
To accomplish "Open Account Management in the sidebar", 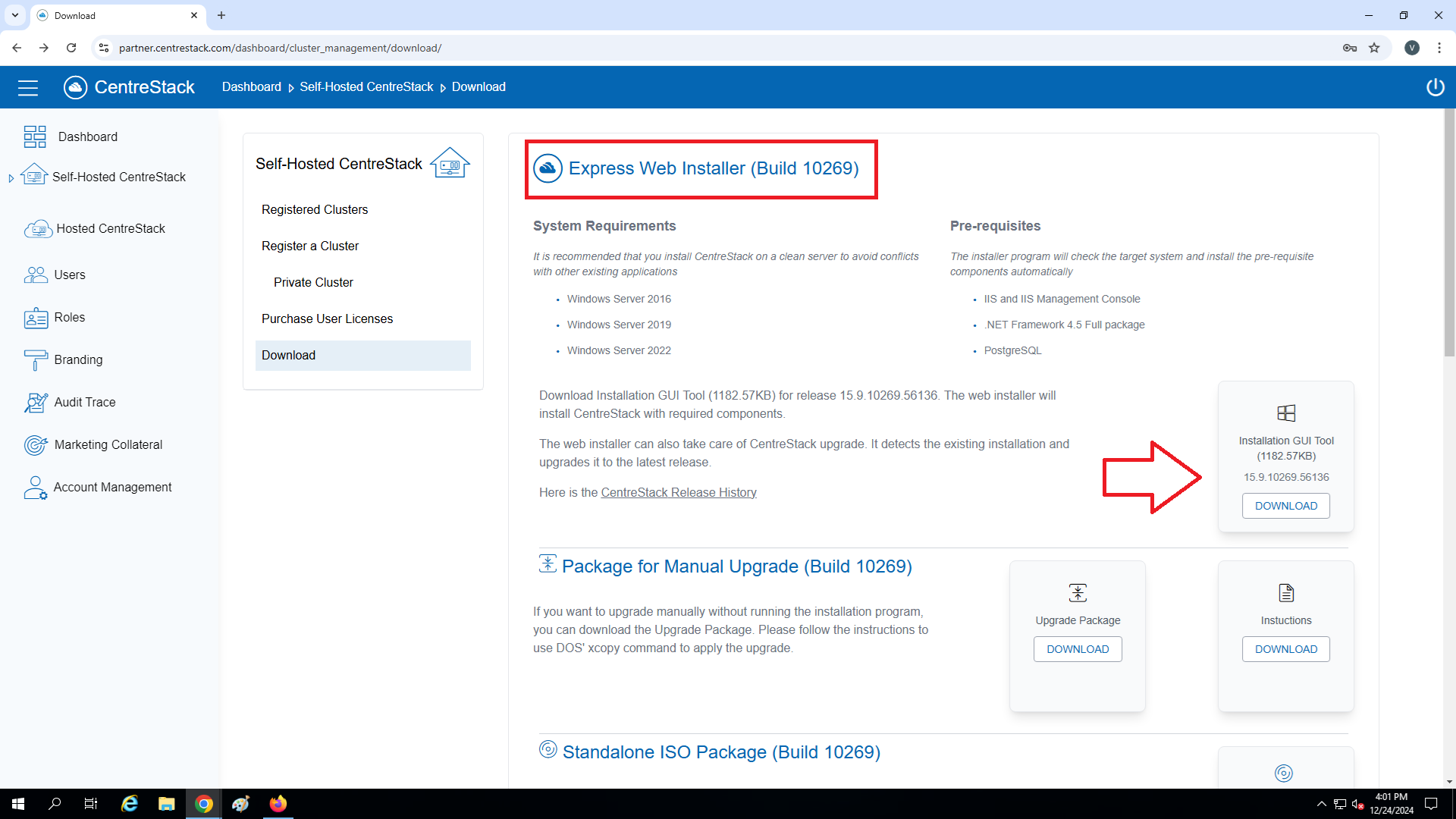I will click(112, 487).
